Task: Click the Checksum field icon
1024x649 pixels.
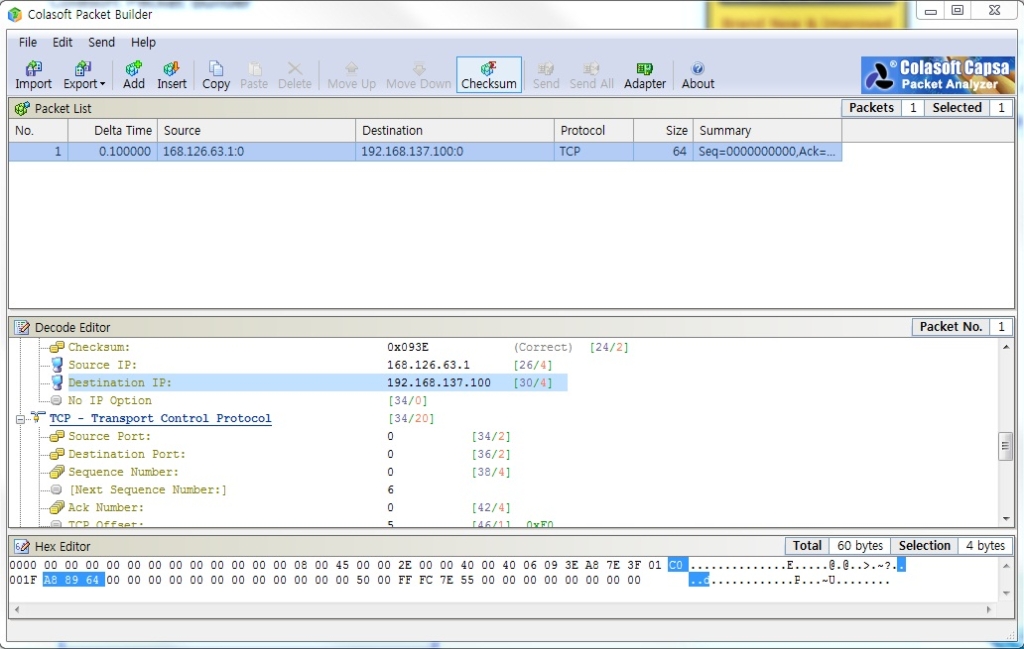Action: [57, 347]
